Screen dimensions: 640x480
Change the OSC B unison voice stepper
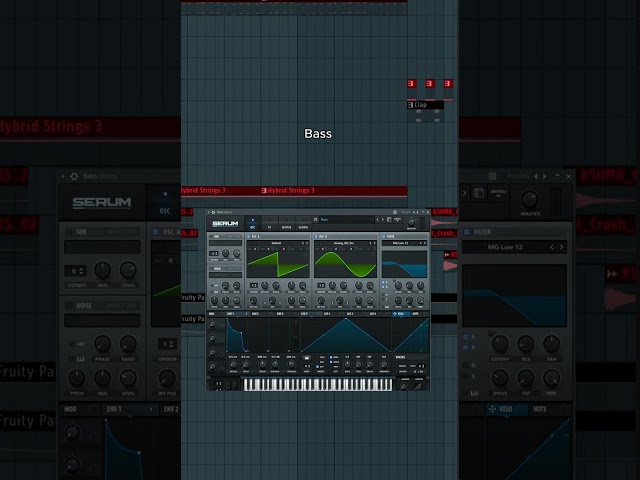tap(321, 285)
